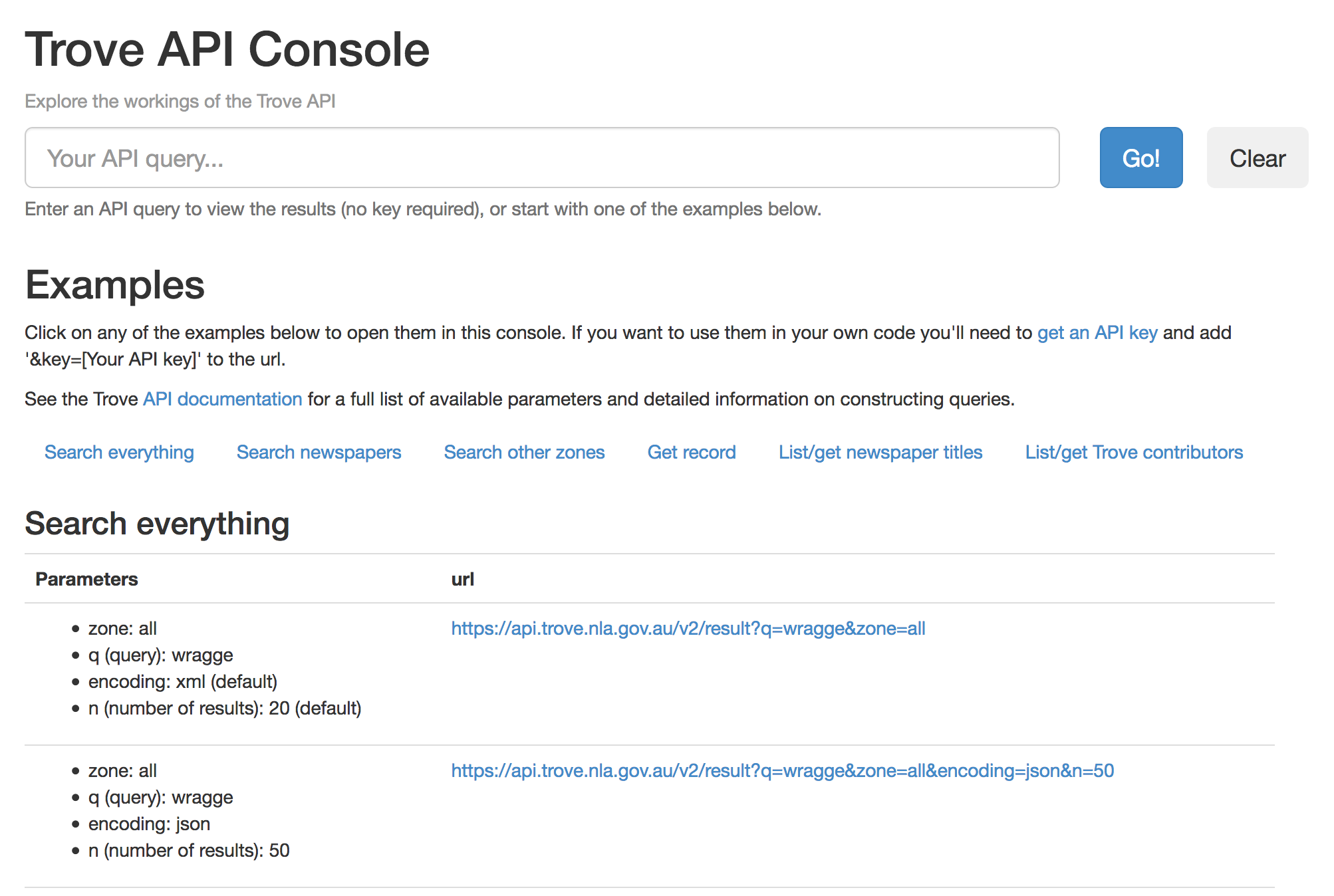1334x896 pixels.
Task: Open the 'get an API key' link
Action: pos(1097,332)
